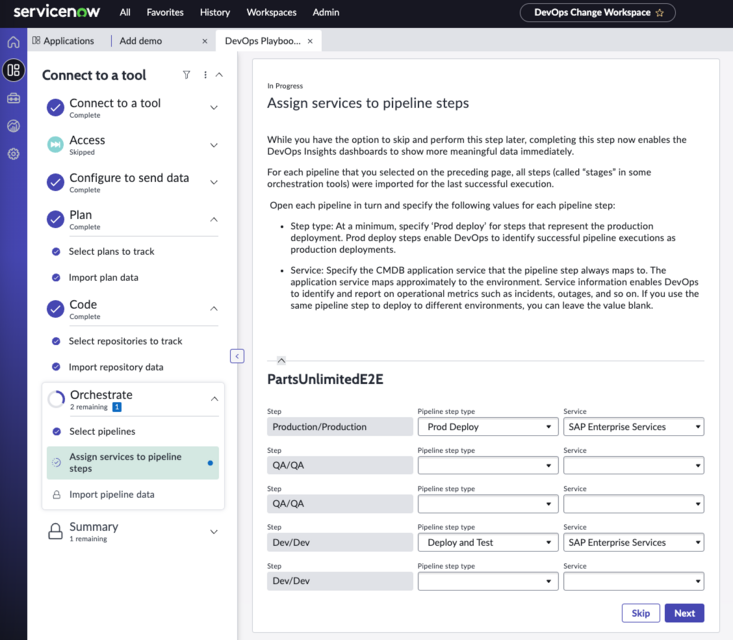The image size is (733, 640).
Task: Click the Plan complete checkmark icon
Action: 55,219
